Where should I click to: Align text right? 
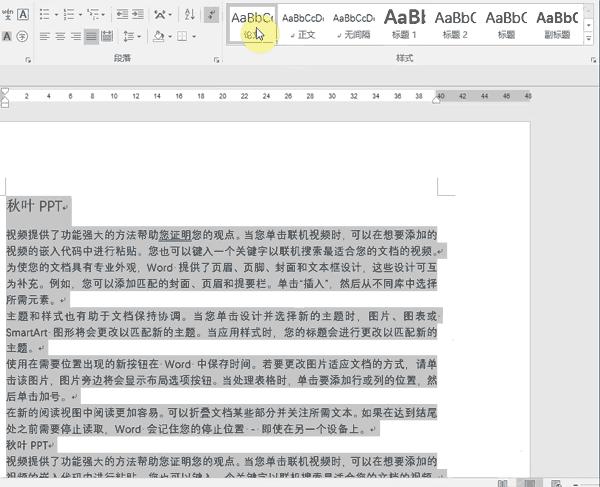click(76, 36)
